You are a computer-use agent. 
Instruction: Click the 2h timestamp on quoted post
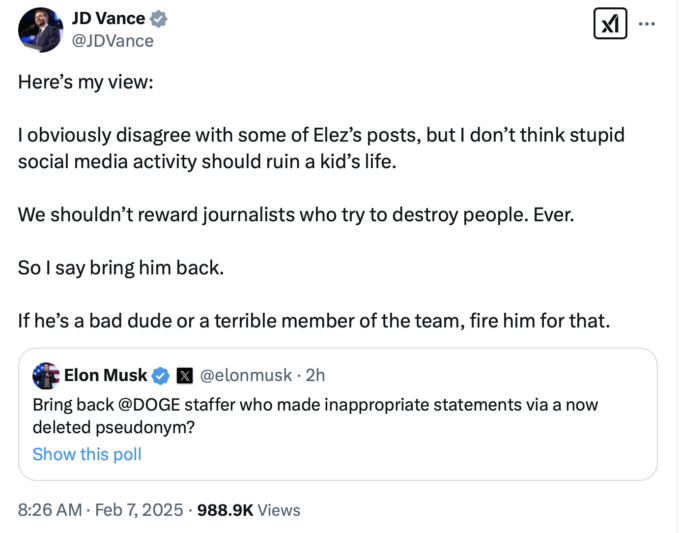(x=315, y=375)
